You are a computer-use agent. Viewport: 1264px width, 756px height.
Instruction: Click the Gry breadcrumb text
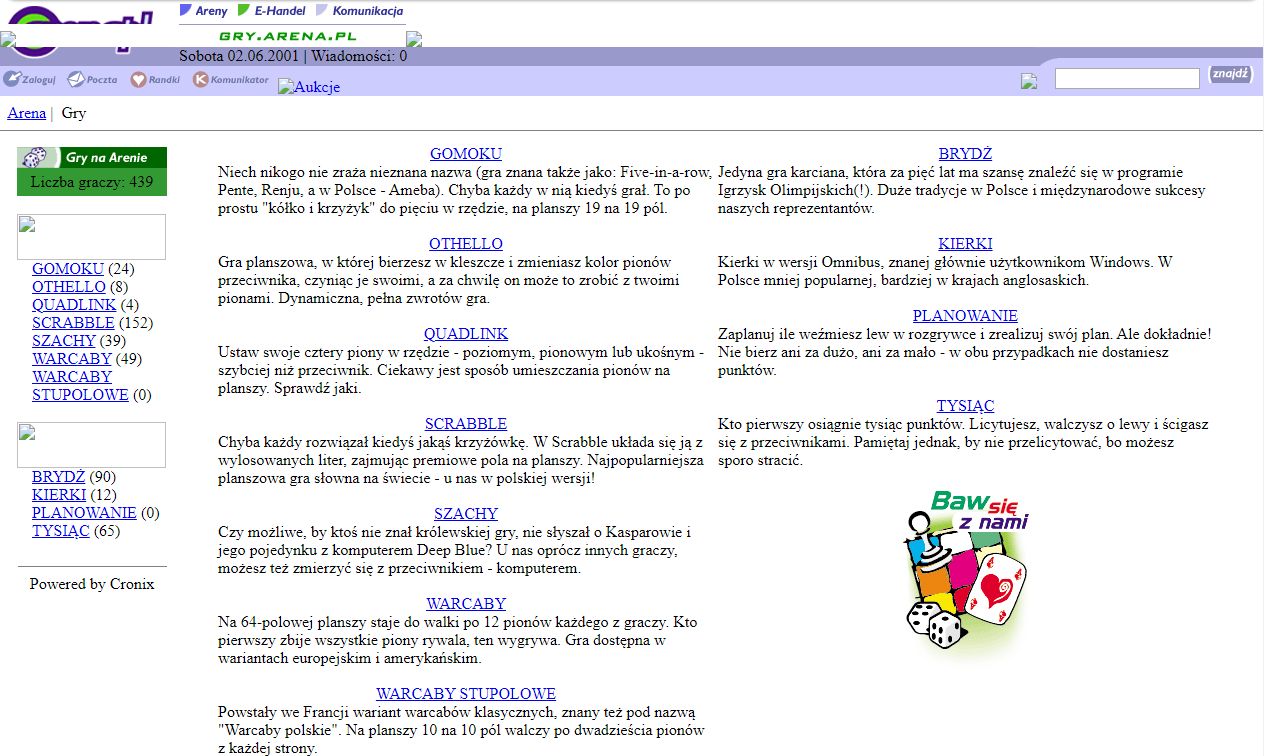[x=74, y=113]
